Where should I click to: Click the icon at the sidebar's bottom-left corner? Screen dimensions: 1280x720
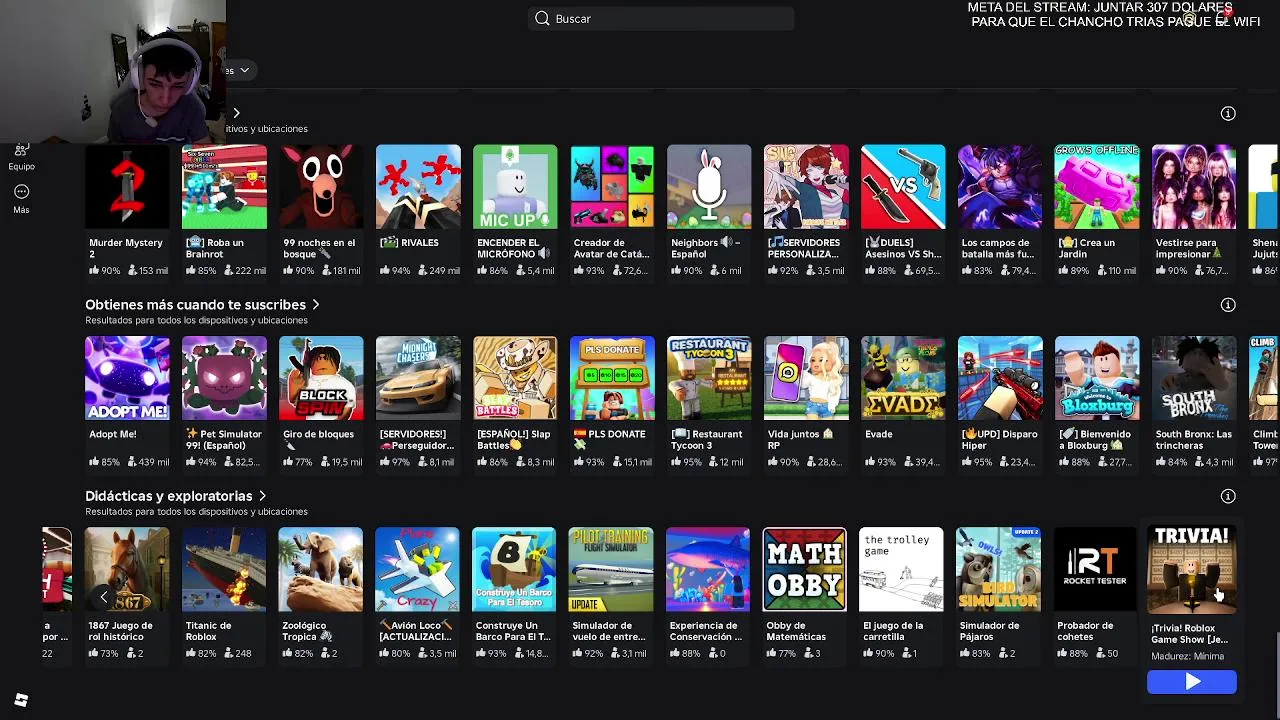[x=21, y=700]
